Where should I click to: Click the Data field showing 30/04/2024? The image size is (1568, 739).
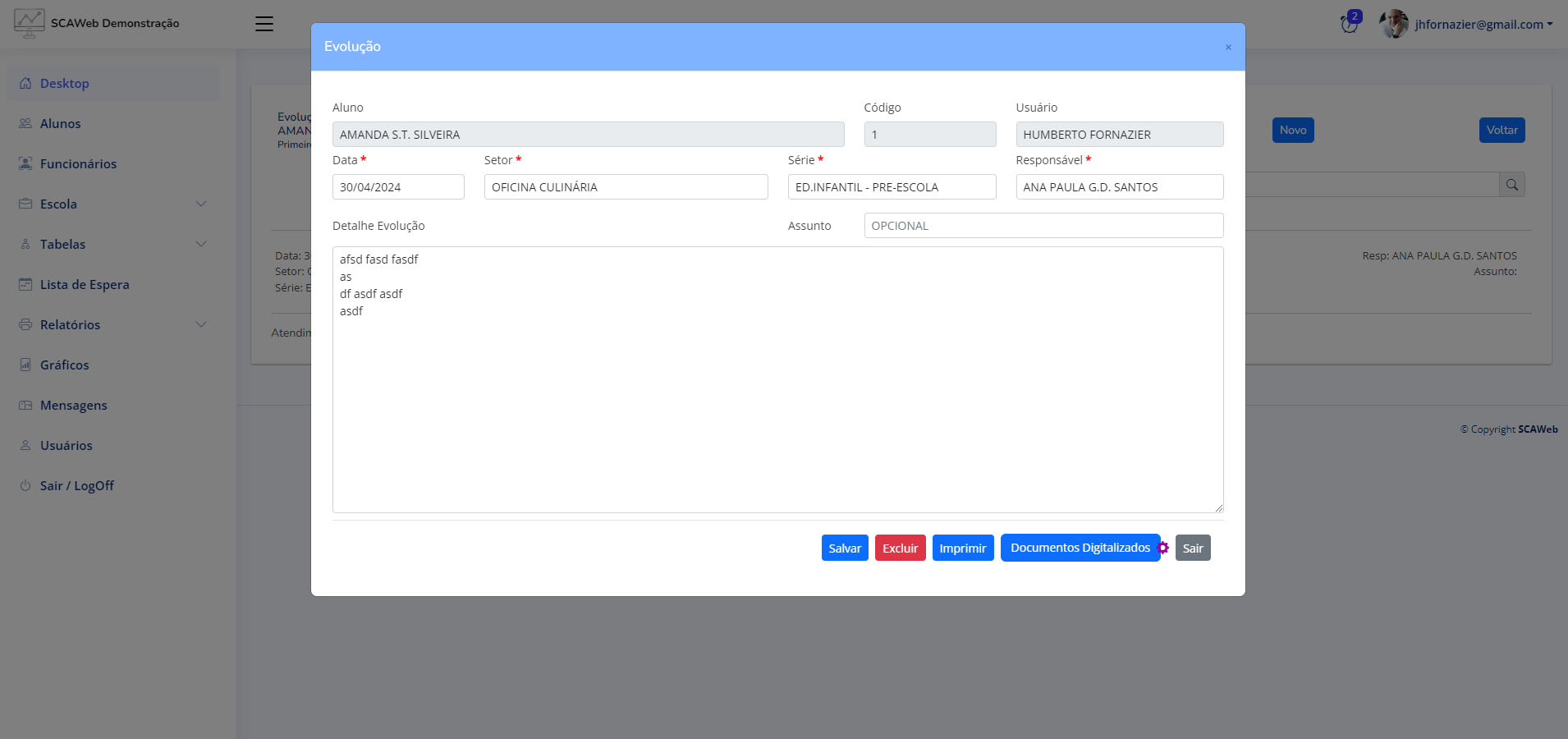pos(398,187)
